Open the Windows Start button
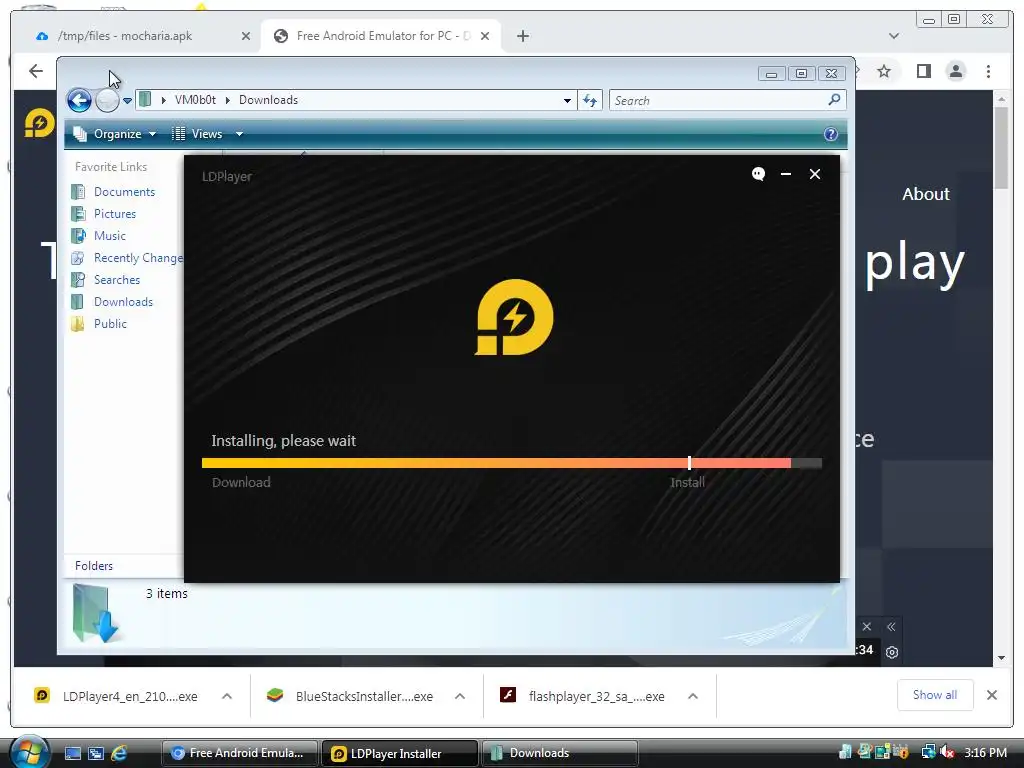The image size is (1024, 768). [x=29, y=753]
